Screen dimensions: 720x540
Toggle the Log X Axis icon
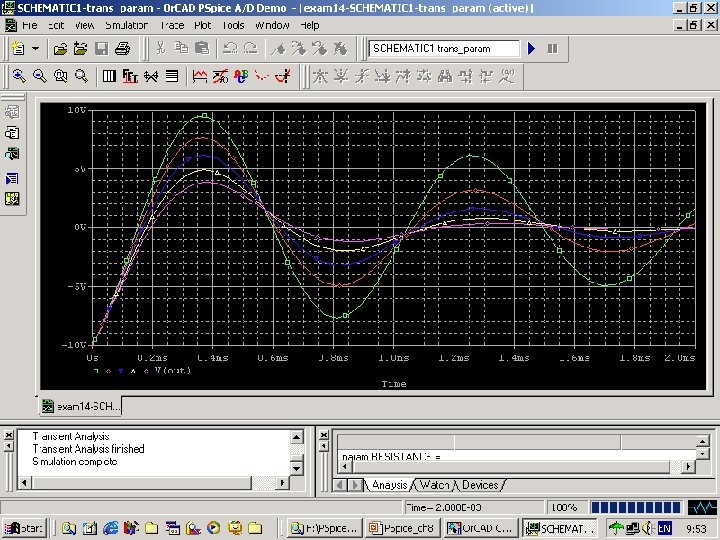pyautogui.click(x=109, y=76)
